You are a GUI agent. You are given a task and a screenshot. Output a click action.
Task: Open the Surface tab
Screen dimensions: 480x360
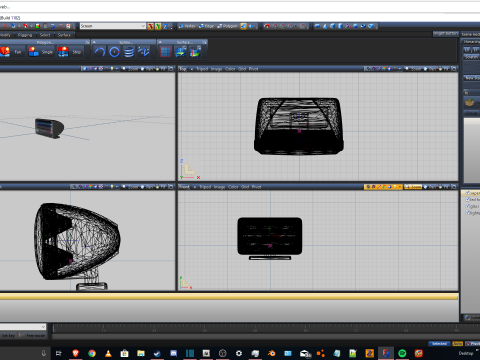tap(64, 35)
